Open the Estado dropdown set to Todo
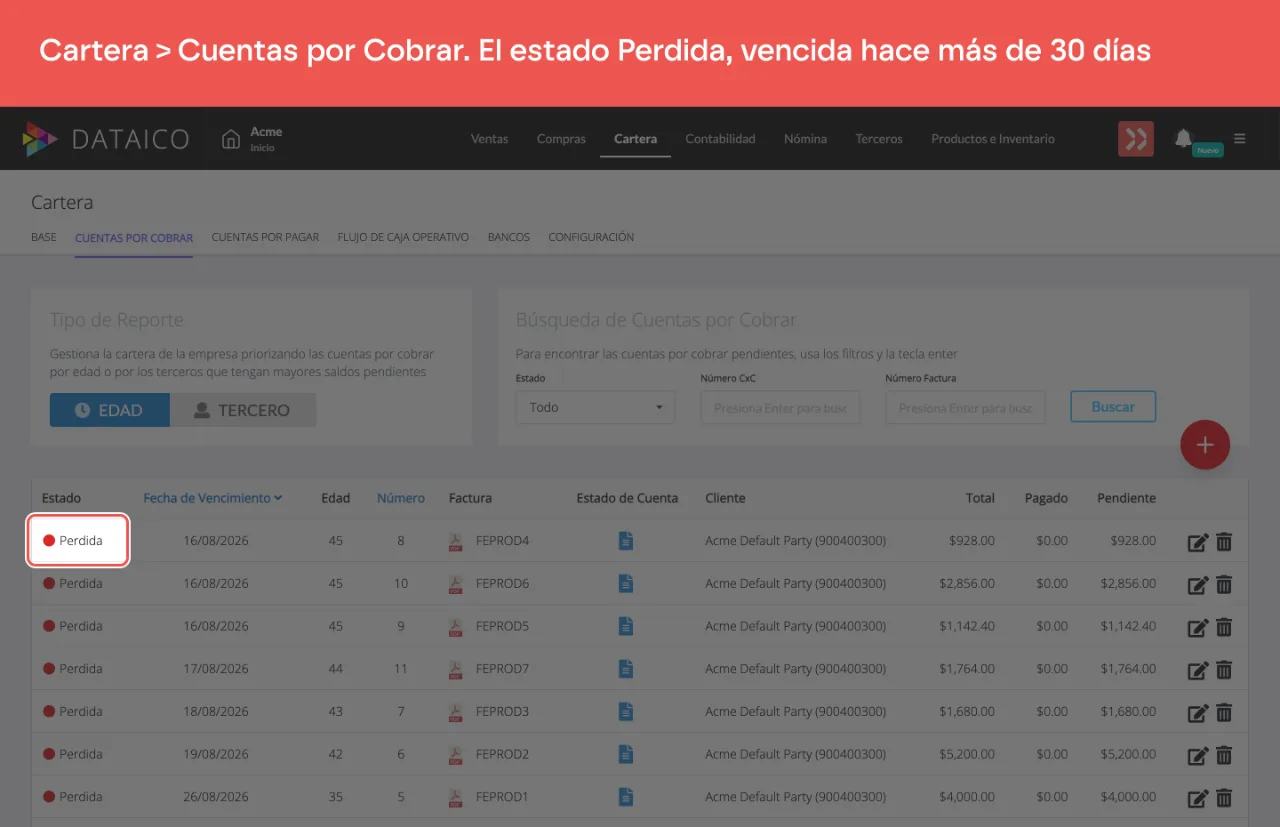1280x827 pixels. [595, 407]
